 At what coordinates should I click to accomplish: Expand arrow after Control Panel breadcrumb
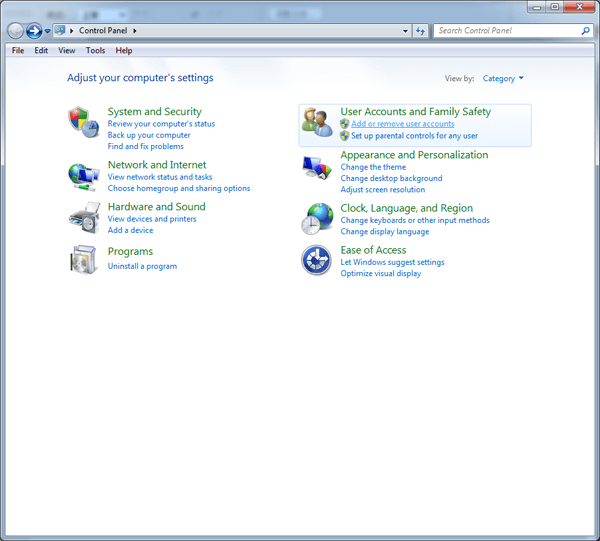tap(135, 31)
